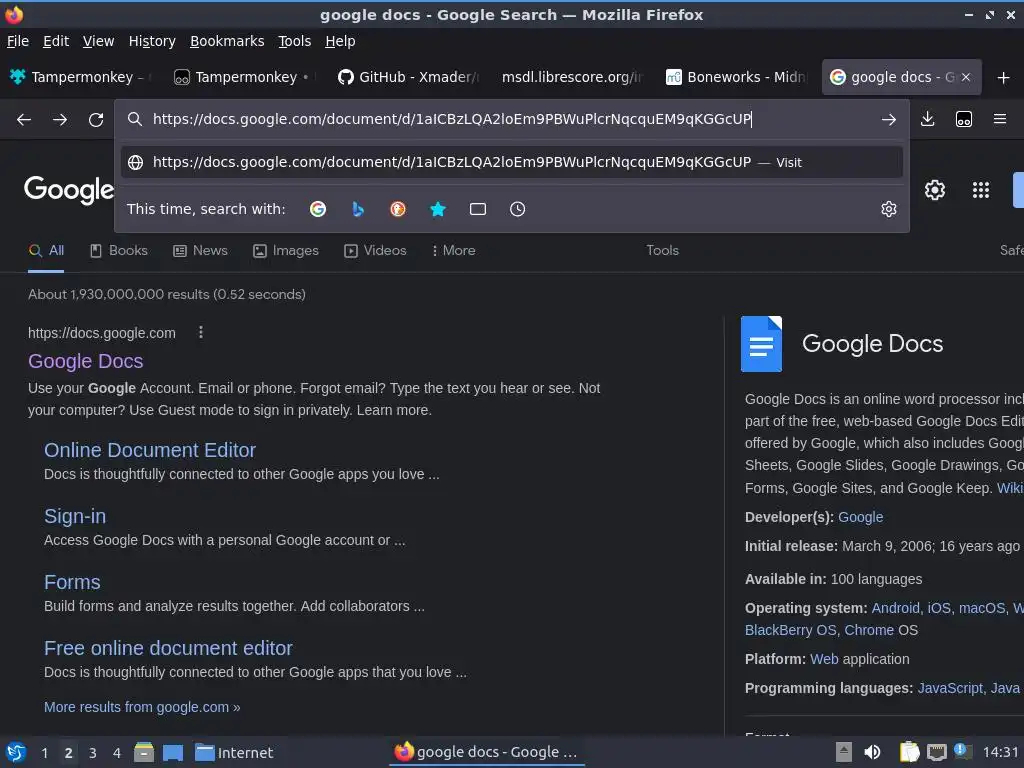Open the Tampermonkey extension icon in toolbar
The height and width of the screenshot is (768, 1024).
coord(964,119)
